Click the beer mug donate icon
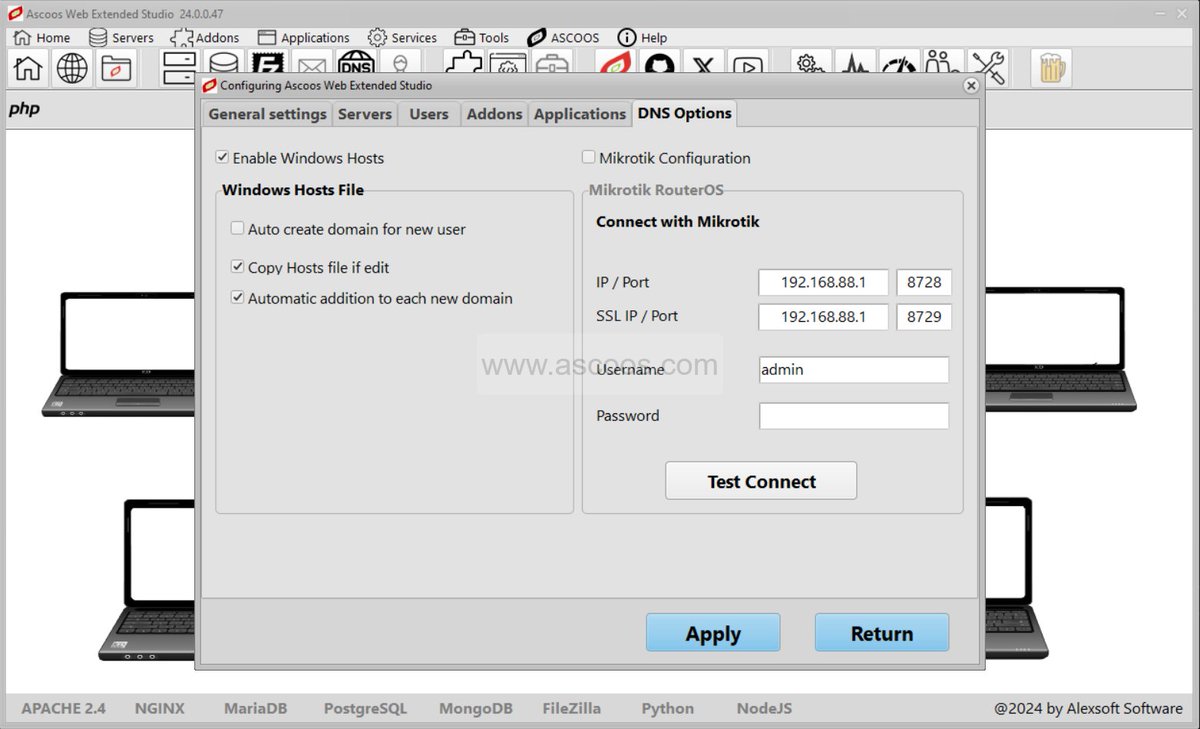1200x729 pixels. pyautogui.click(x=1051, y=68)
